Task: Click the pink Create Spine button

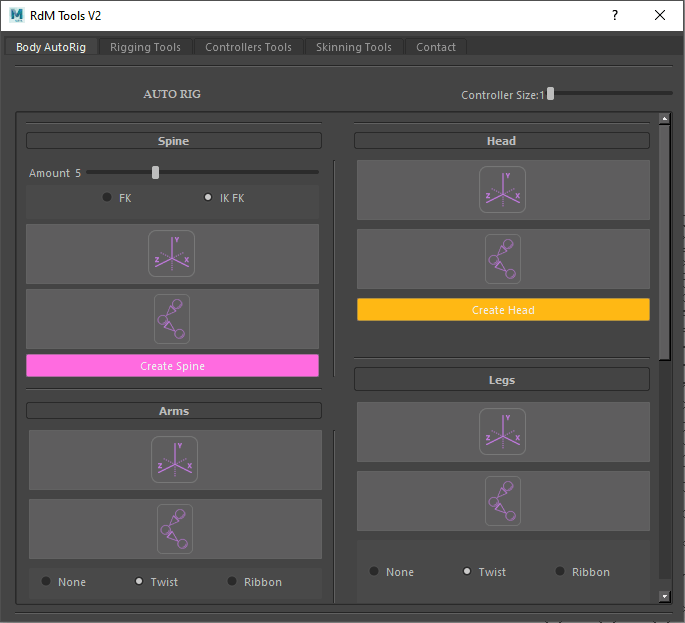Action: point(173,366)
